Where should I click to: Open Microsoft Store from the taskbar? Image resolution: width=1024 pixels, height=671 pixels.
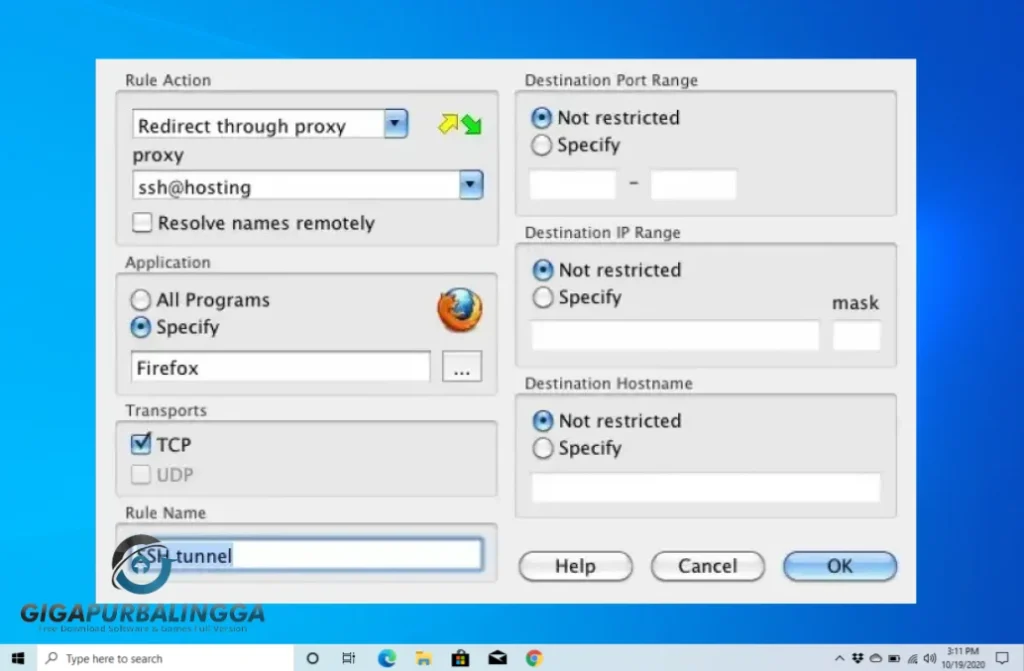click(460, 658)
